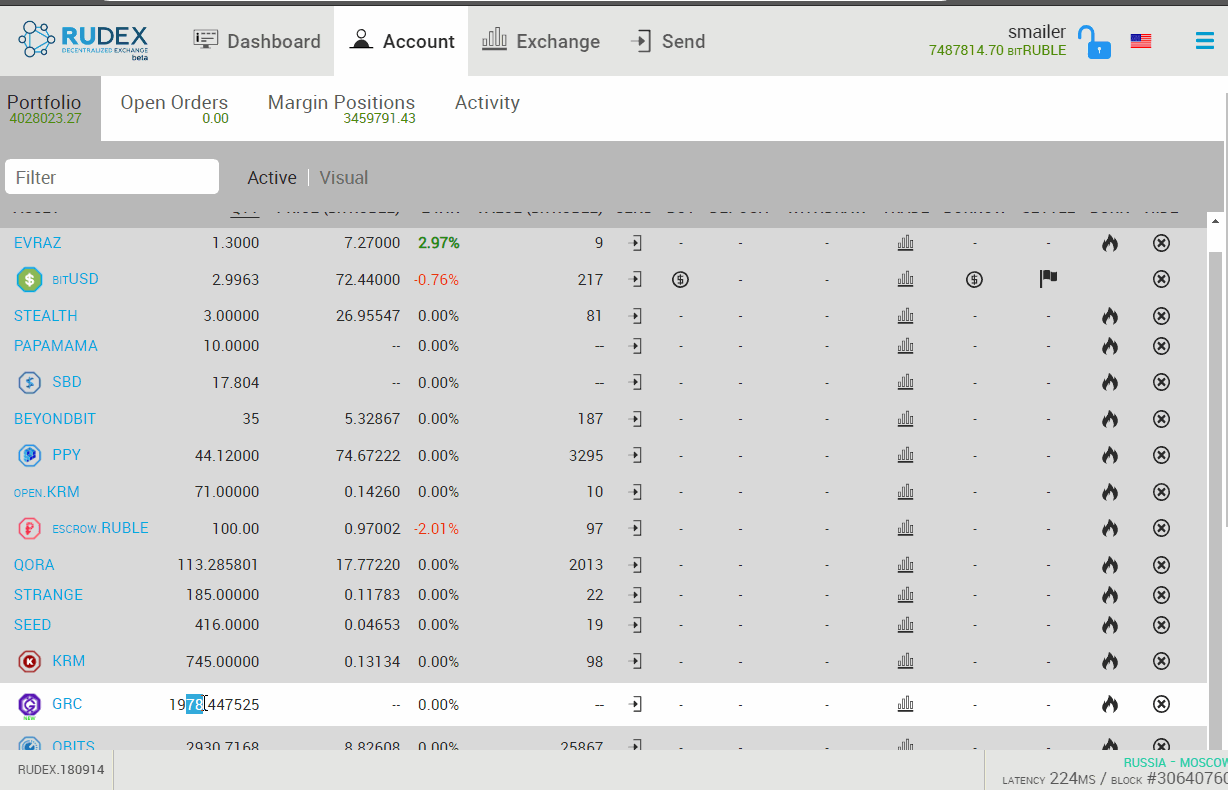Open the hamburger main menu
1228x790 pixels.
[x=1204, y=41]
